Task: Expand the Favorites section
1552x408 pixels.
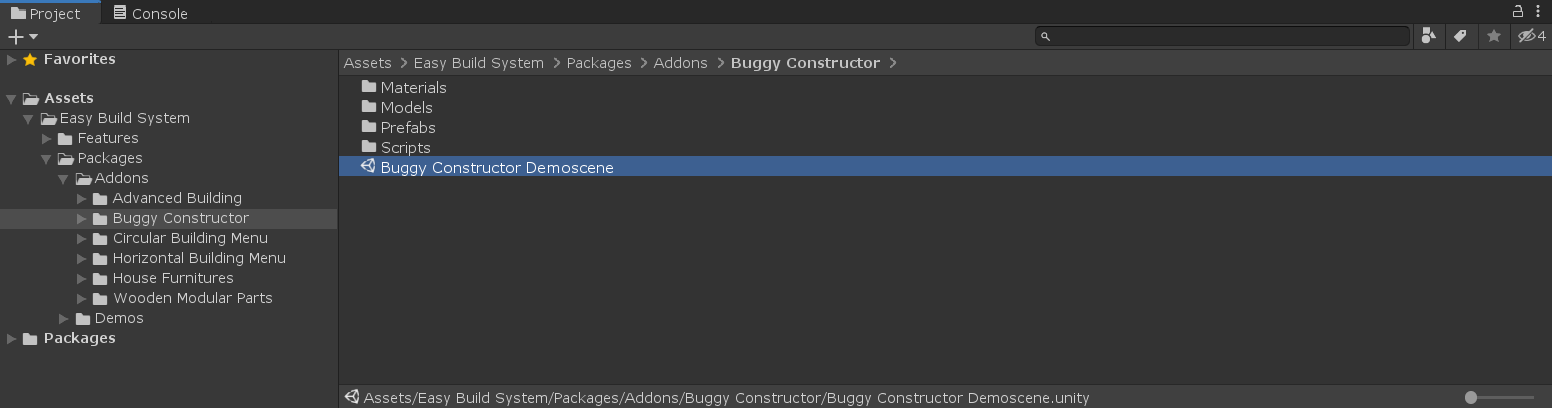Action: [11, 59]
